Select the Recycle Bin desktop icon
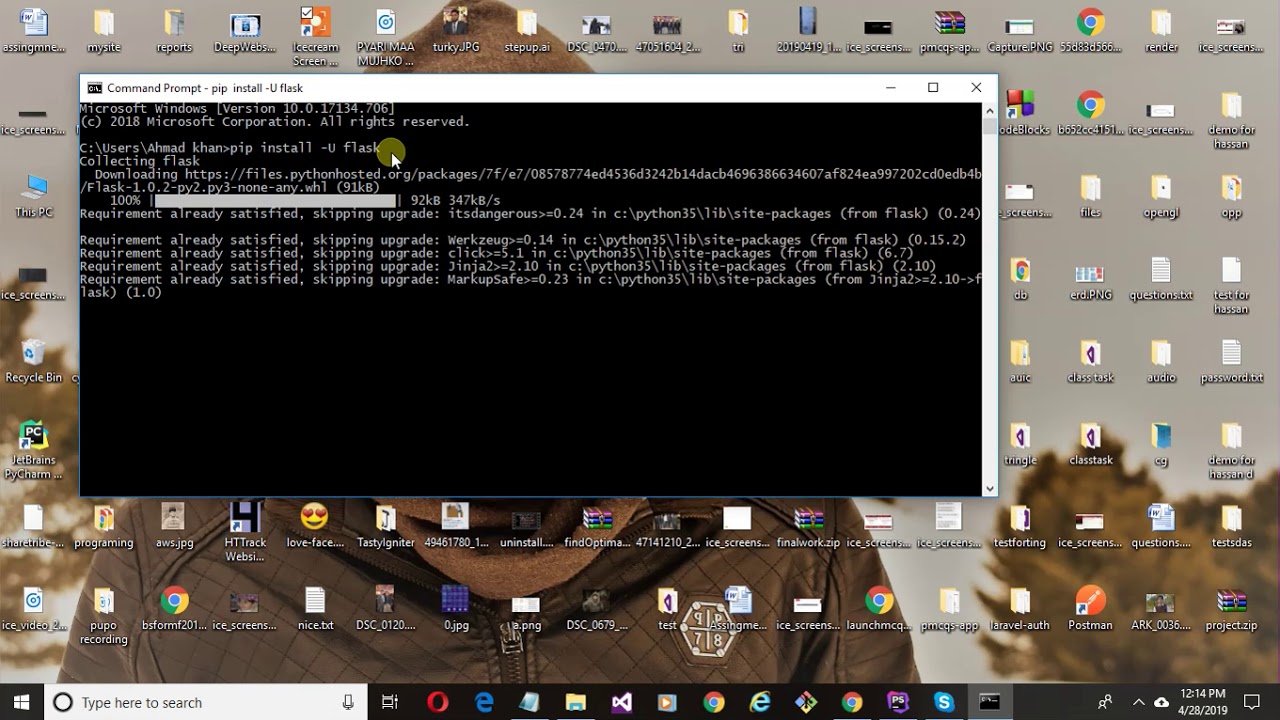1280x720 pixels. [x=33, y=362]
